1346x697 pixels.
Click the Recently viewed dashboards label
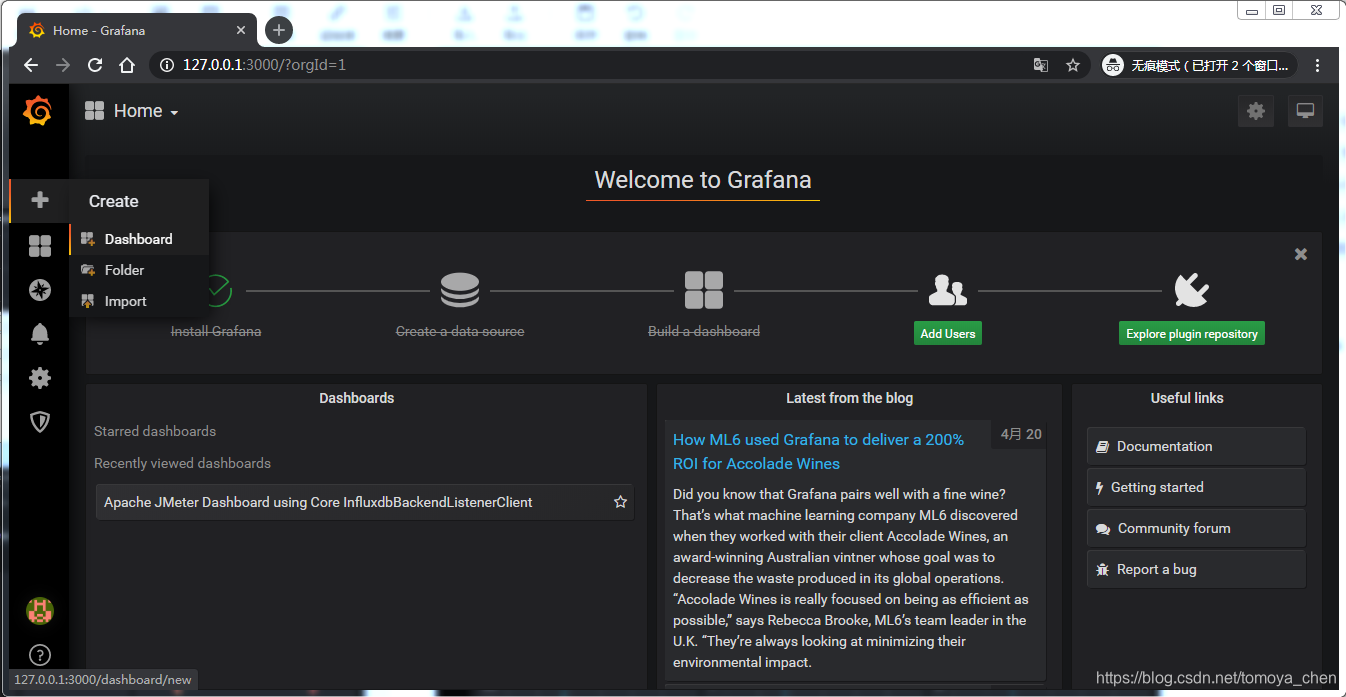click(182, 463)
